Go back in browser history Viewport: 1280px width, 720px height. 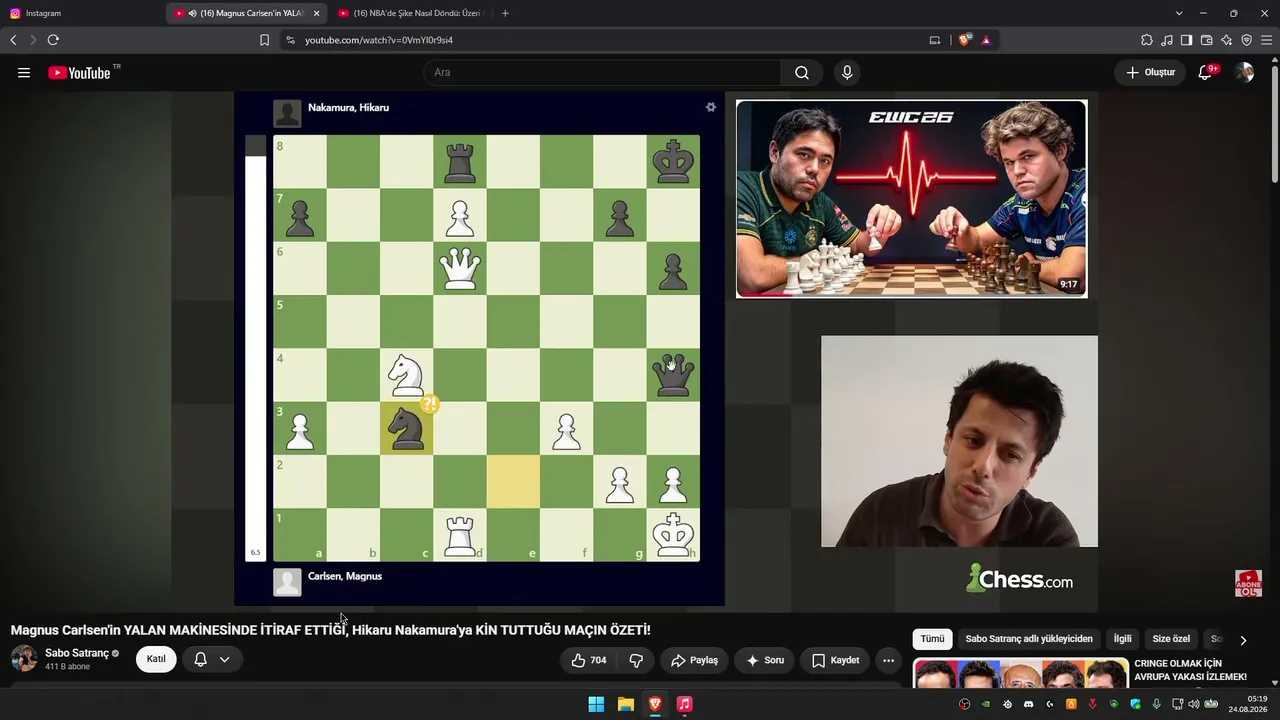(x=13, y=40)
